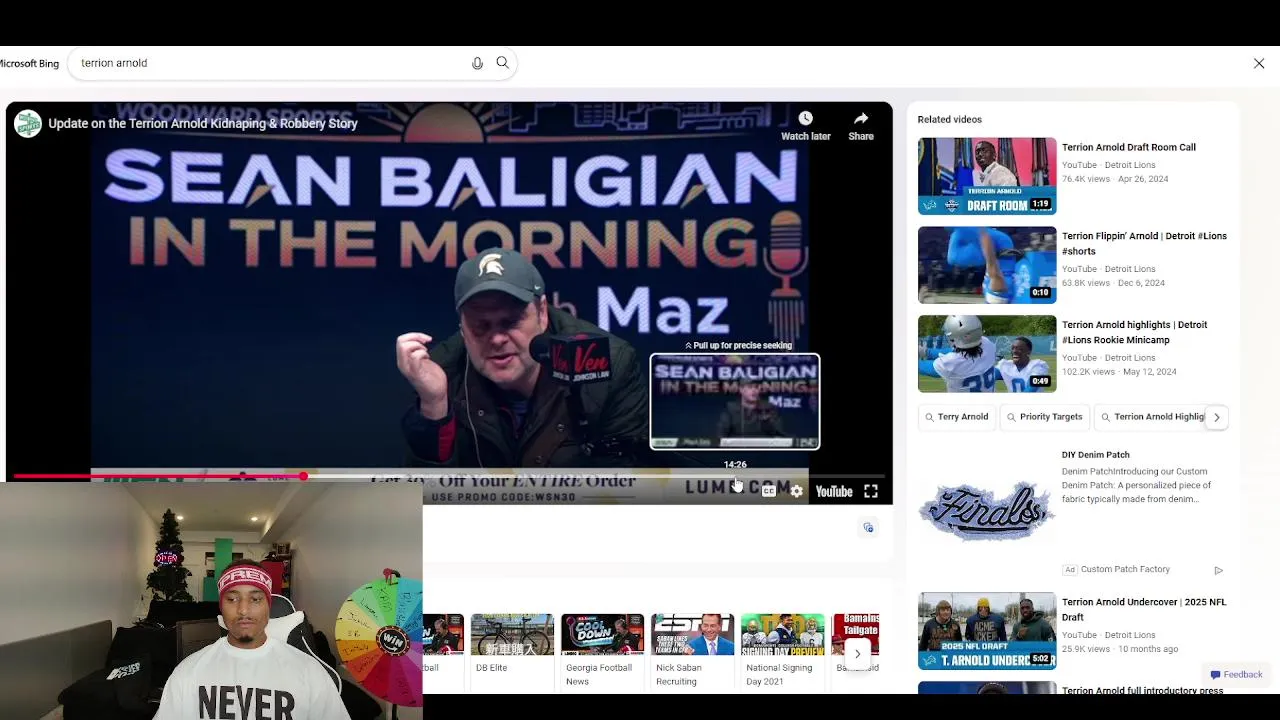Viewport: 1280px width, 720px height.
Task: Click the Microsoft Bing logo text
Action: tap(30, 63)
